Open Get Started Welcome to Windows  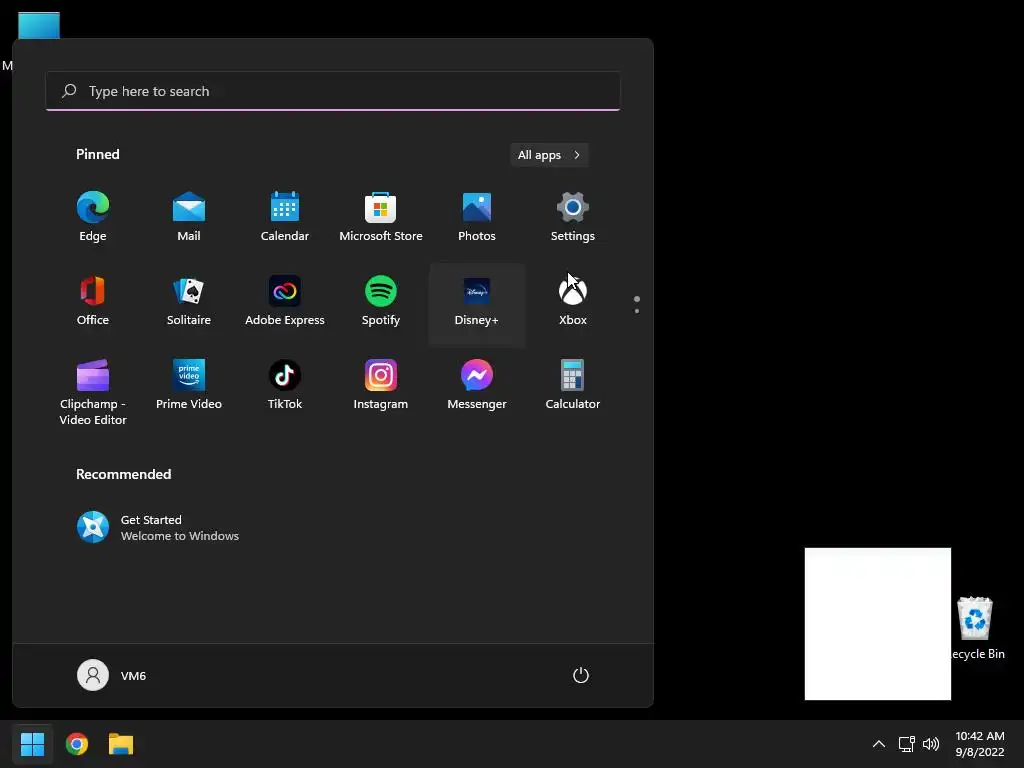point(158,528)
